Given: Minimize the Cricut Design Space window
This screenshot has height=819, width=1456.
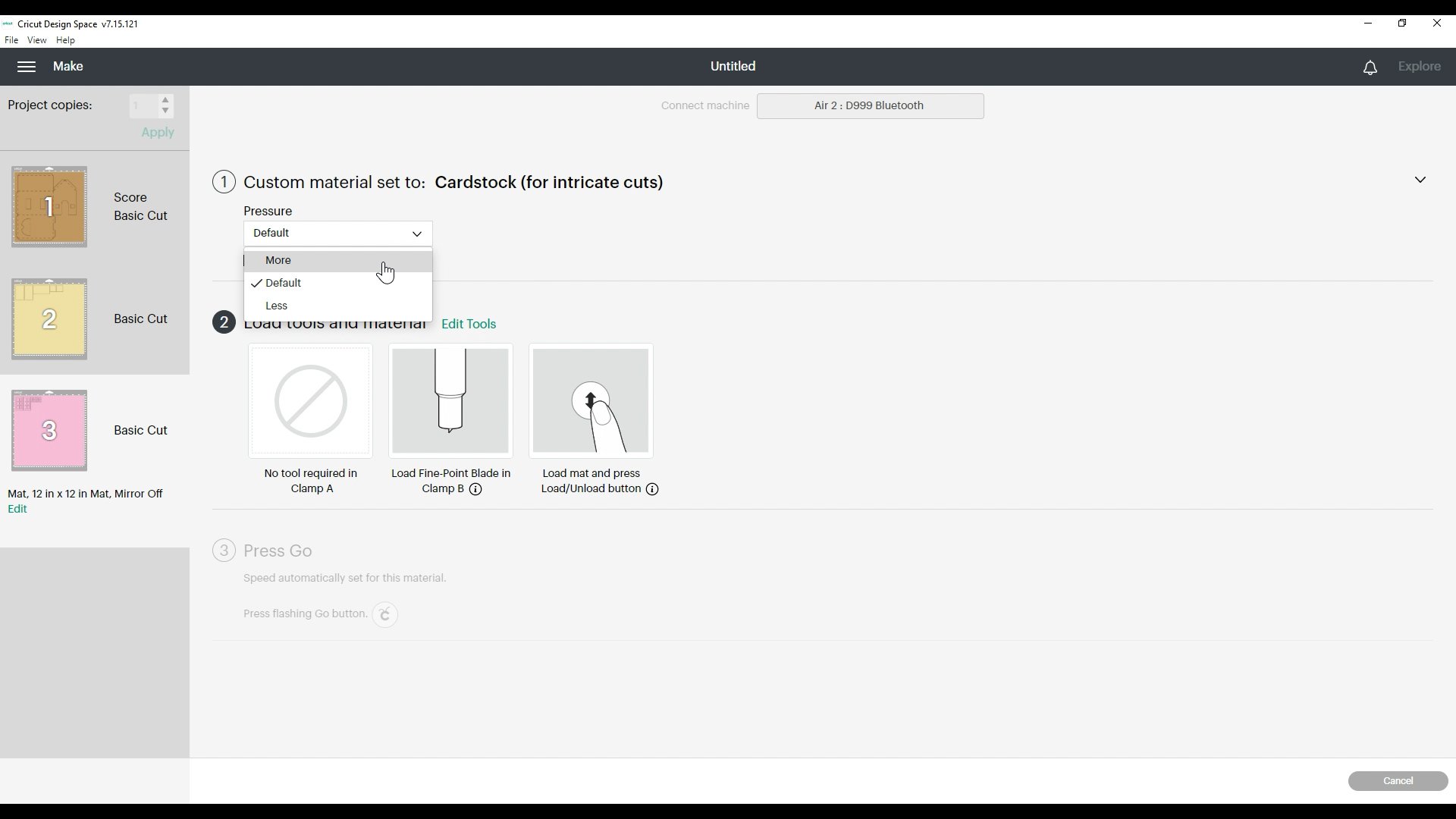Looking at the screenshot, I should [1368, 24].
